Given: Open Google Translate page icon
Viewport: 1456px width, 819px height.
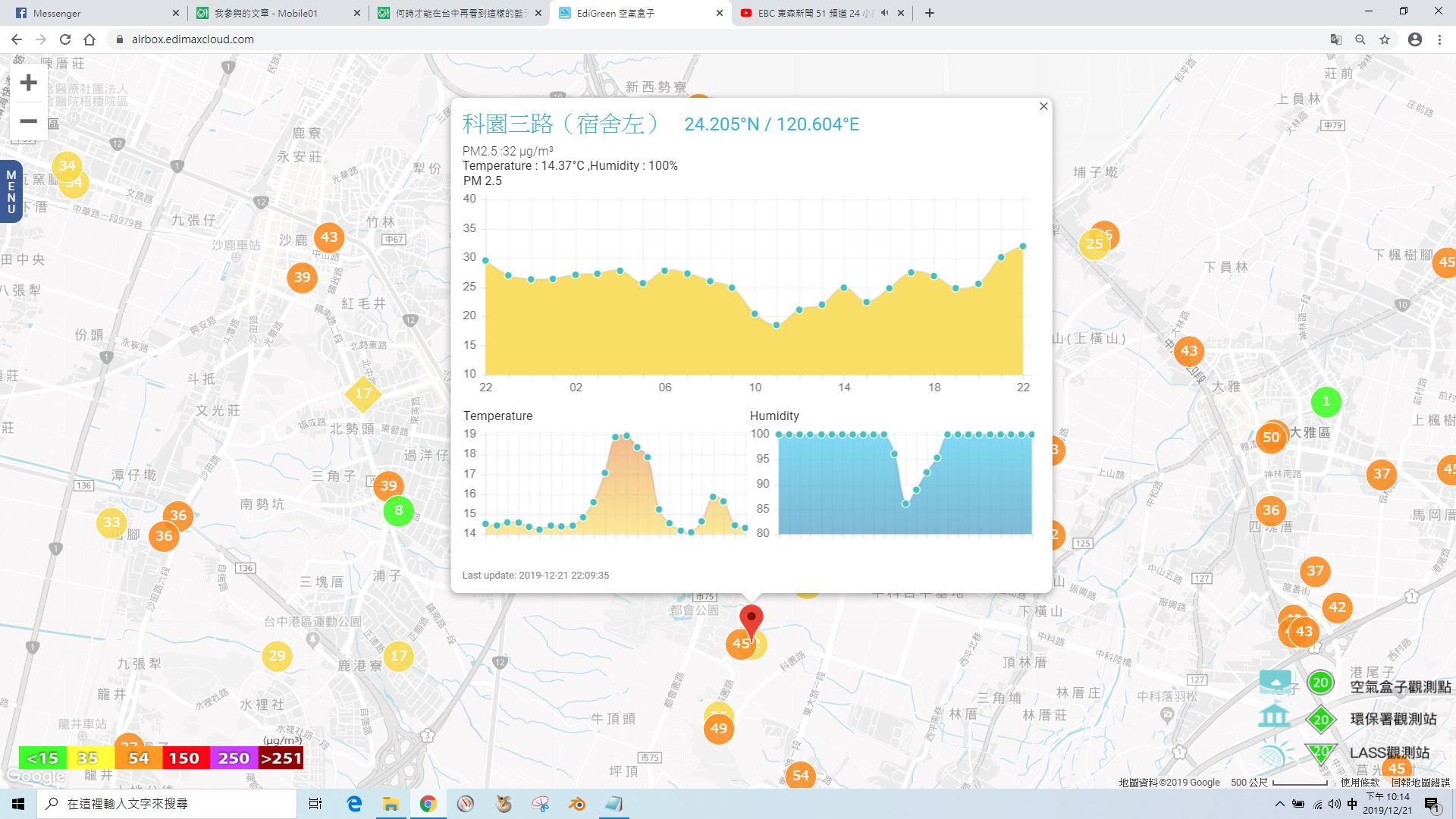Looking at the screenshot, I should click(x=1335, y=39).
